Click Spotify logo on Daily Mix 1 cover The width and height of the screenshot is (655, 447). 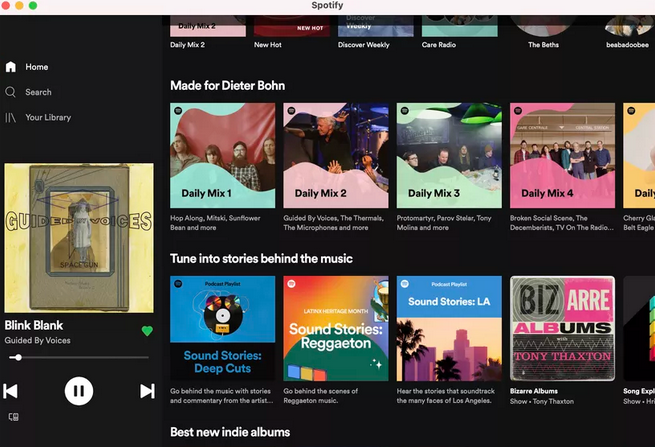click(178, 111)
